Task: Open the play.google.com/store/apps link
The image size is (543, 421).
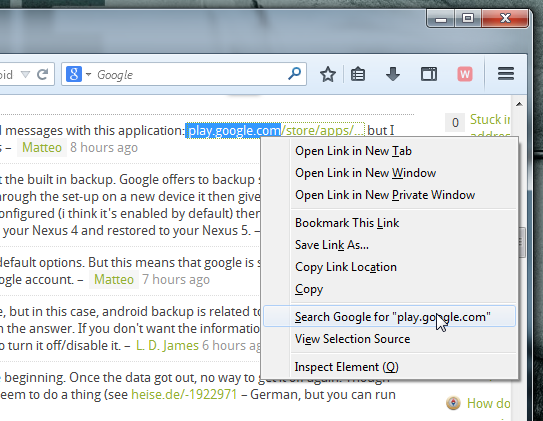Action: (x=275, y=131)
